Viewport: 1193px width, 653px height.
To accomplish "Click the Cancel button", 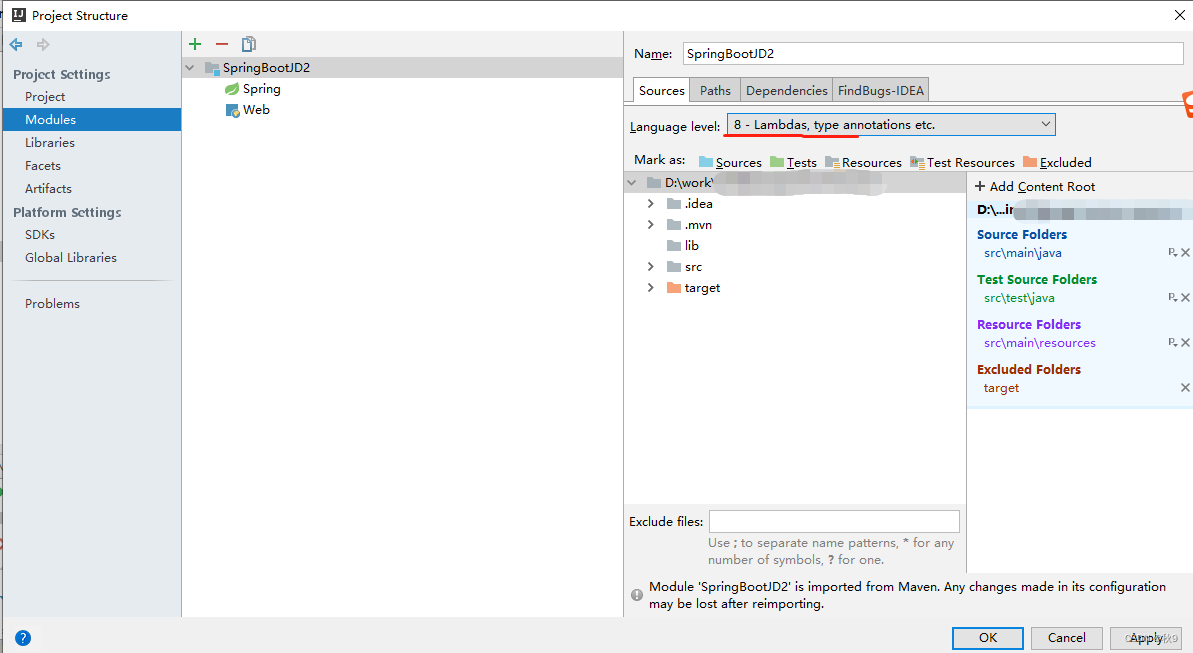I will (1067, 638).
